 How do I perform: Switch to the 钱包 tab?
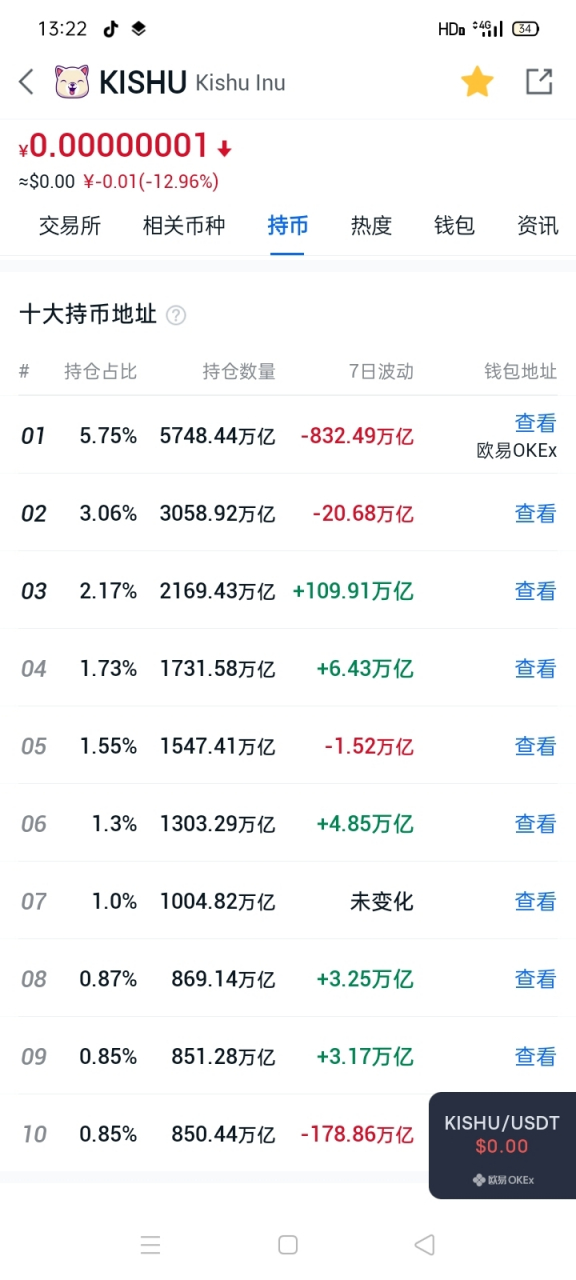coord(454,226)
